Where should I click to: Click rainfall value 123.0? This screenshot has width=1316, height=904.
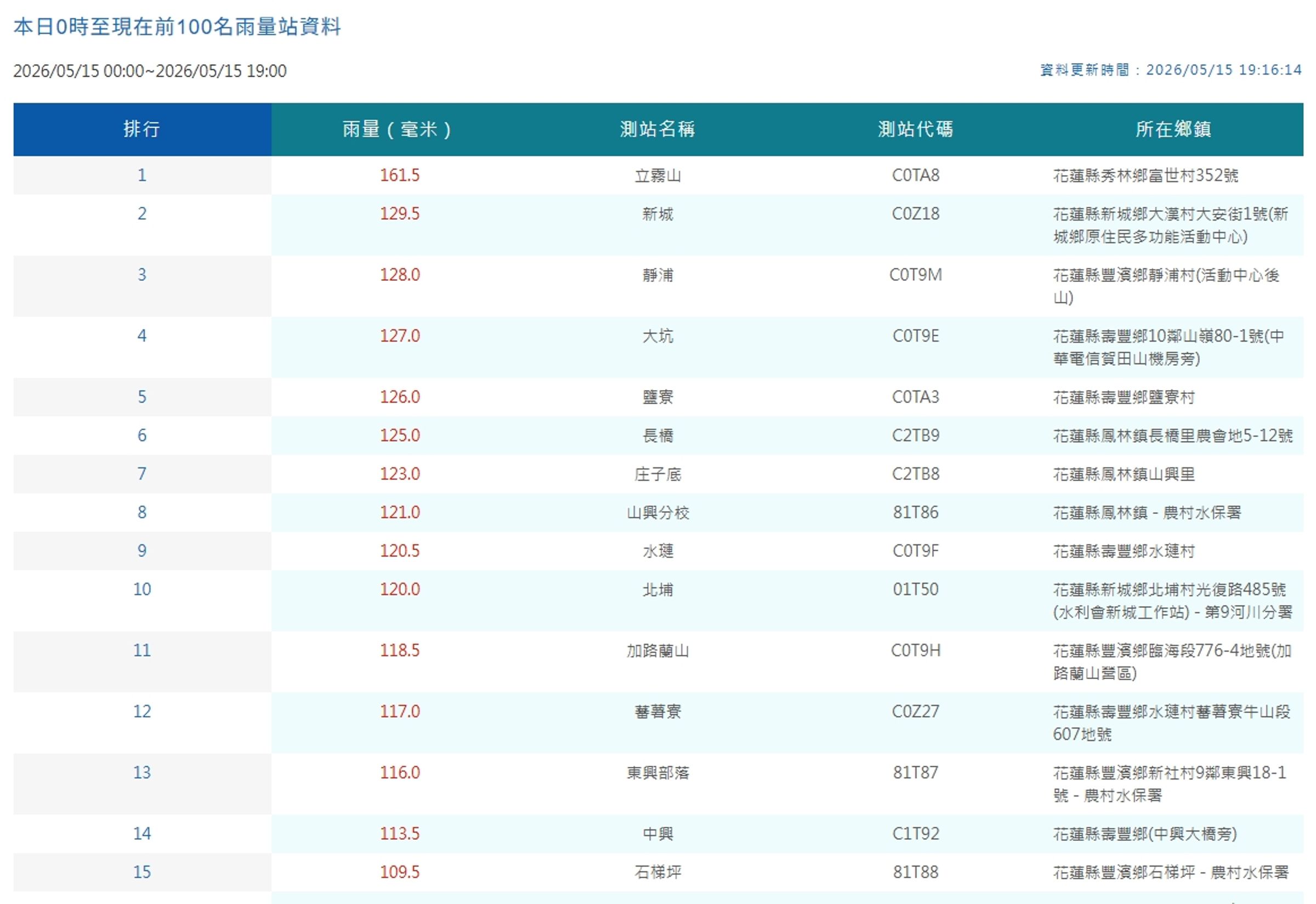coord(400,473)
